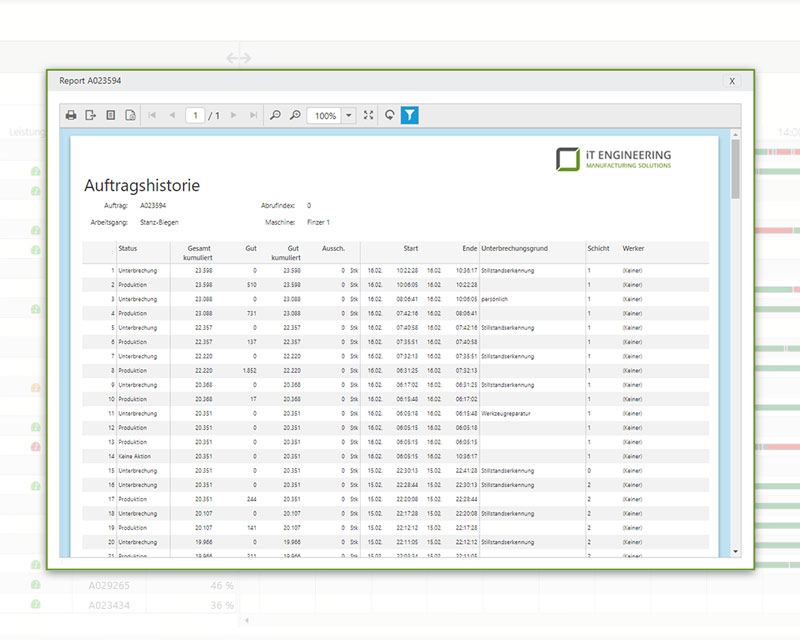
Task: Toggle the document map icon
Action: [x=111, y=116]
